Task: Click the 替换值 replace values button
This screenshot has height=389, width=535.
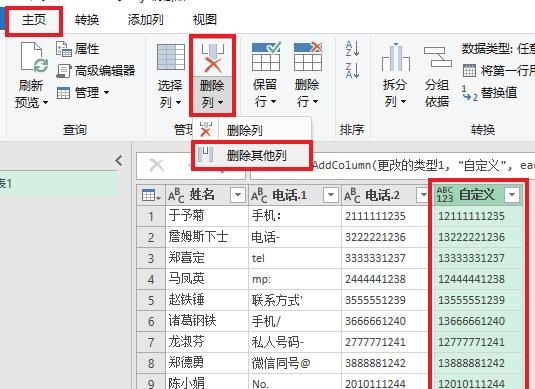Action: (490, 92)
